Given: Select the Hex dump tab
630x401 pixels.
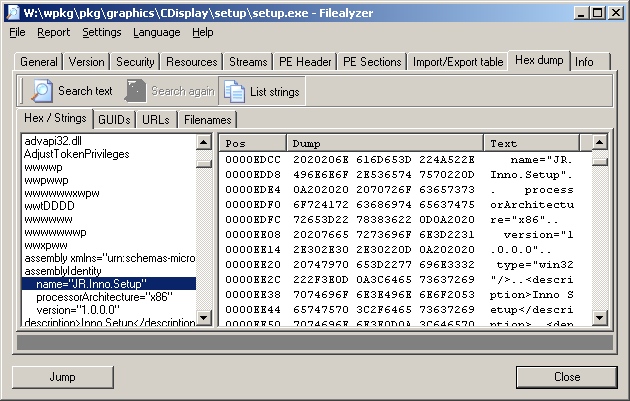Looking at the screenshot, I should tap(539, 60).
